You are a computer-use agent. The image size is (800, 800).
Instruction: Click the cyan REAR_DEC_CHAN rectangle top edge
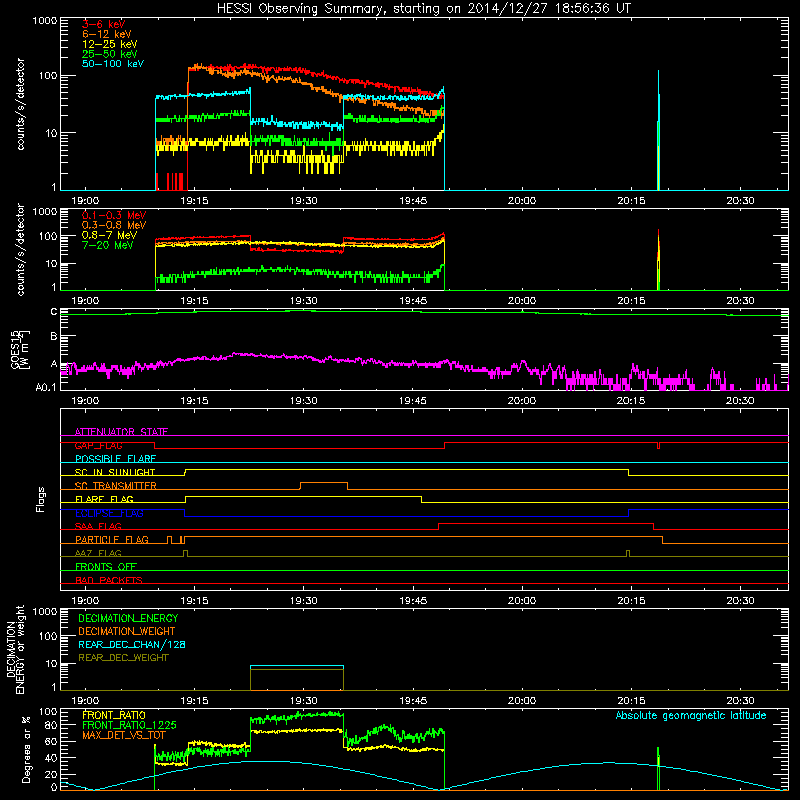point(297,666)
